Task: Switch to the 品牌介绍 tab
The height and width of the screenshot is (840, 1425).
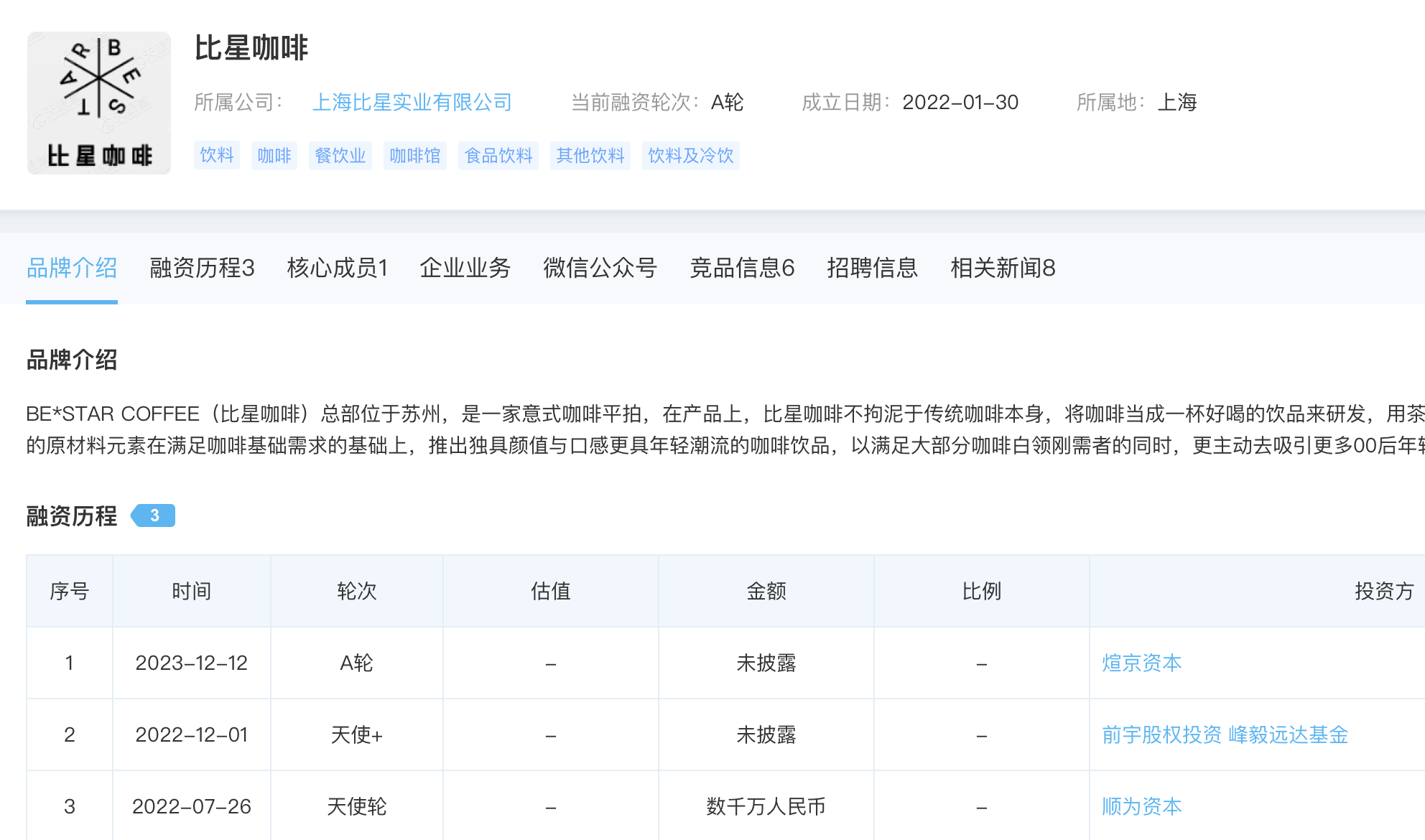Action: [x=72, y=268]
